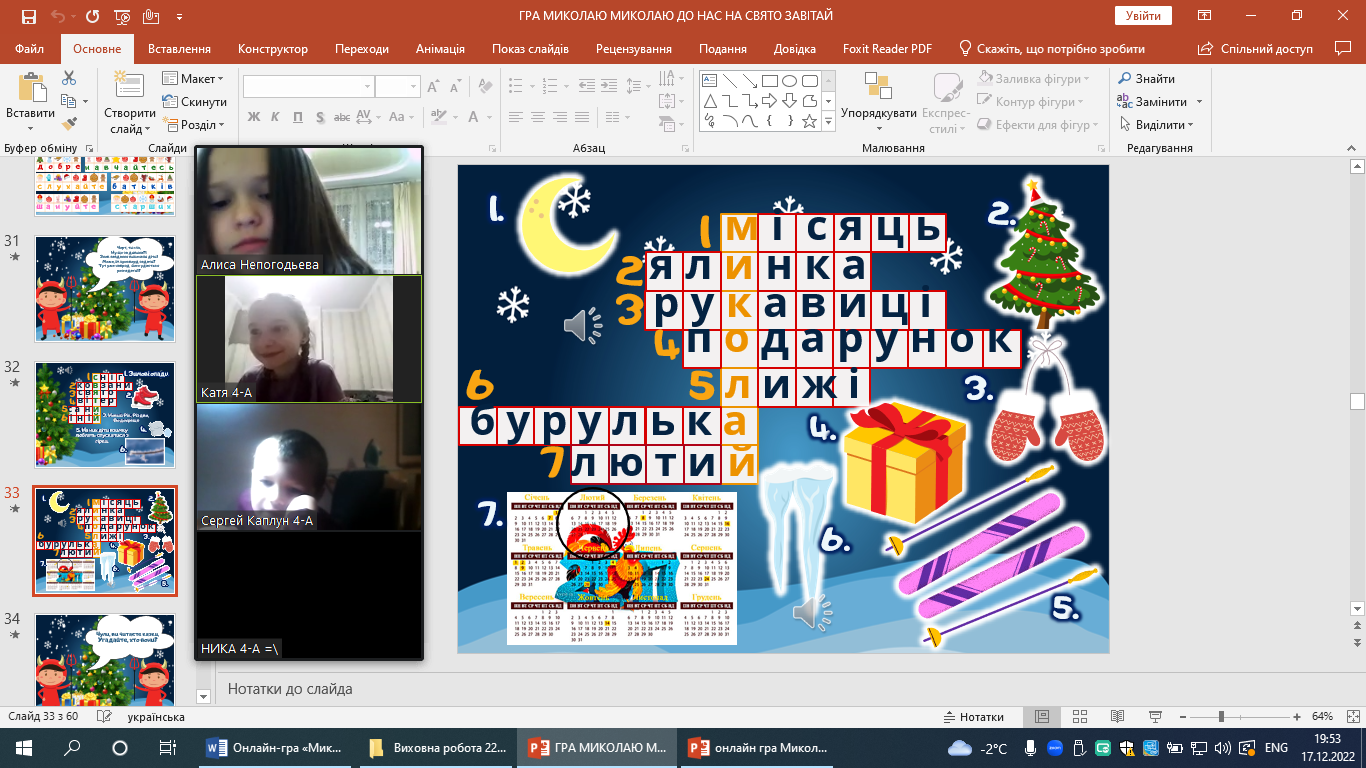Click the Save icon in quick access toolbar
1366x768 pixels.
pyautogui.click(x=28, y=17)
